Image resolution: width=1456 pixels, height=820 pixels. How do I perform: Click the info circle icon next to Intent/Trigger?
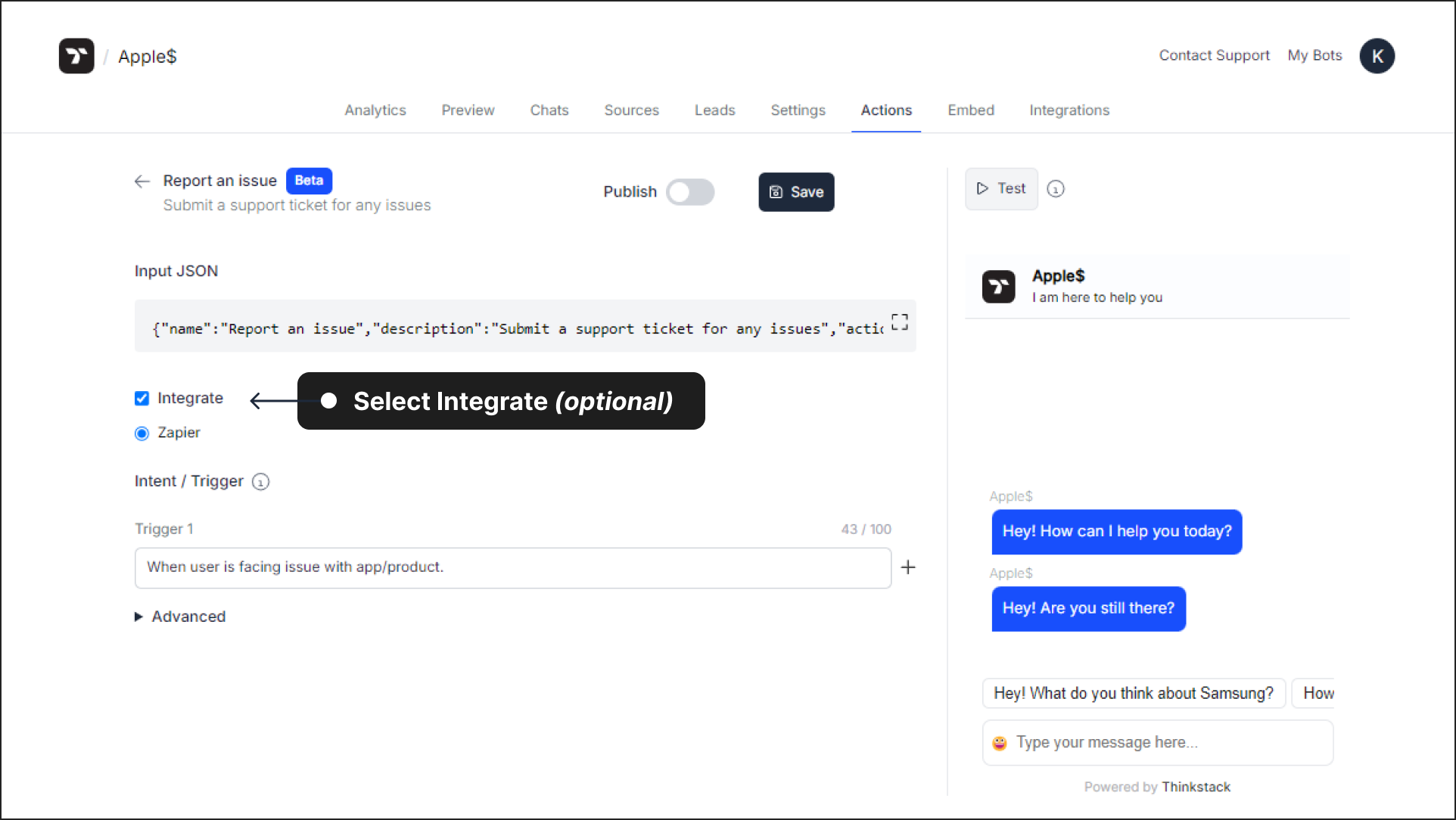coord(262,482)
